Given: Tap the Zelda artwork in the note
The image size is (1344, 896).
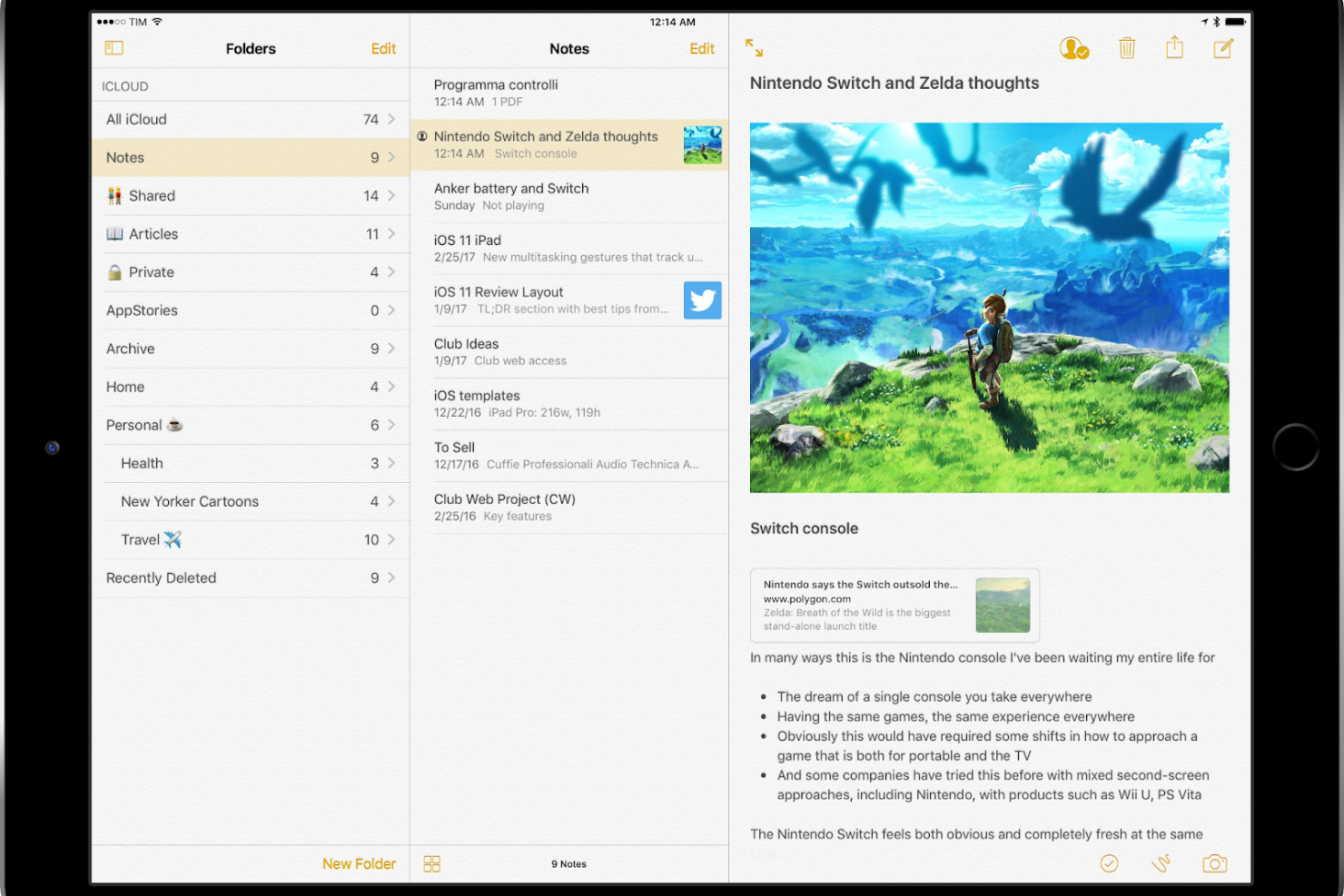Looking at the screenshot, I should pos(989,307).
